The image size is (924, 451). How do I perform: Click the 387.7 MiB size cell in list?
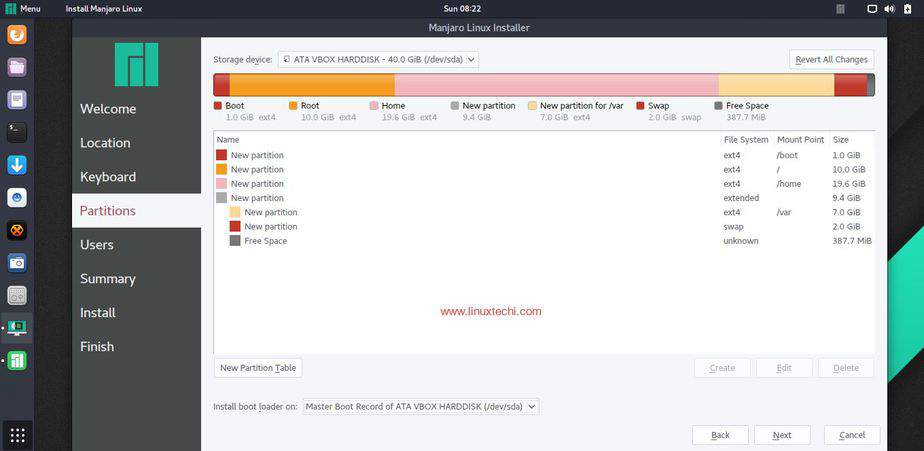[852, 241]
